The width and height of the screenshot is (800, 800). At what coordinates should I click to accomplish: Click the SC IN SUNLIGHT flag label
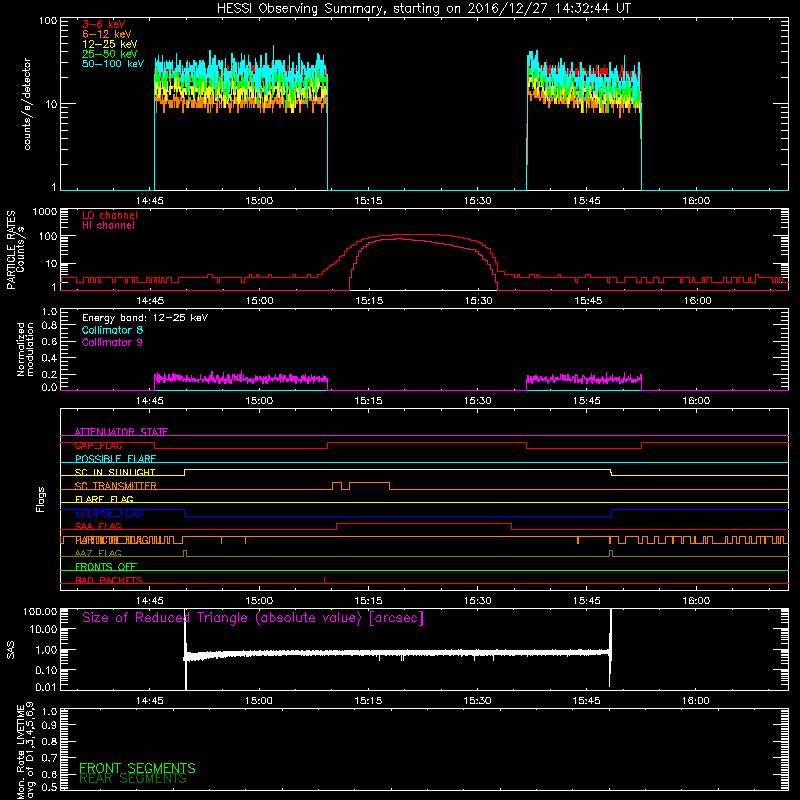(x=115, y=472)
